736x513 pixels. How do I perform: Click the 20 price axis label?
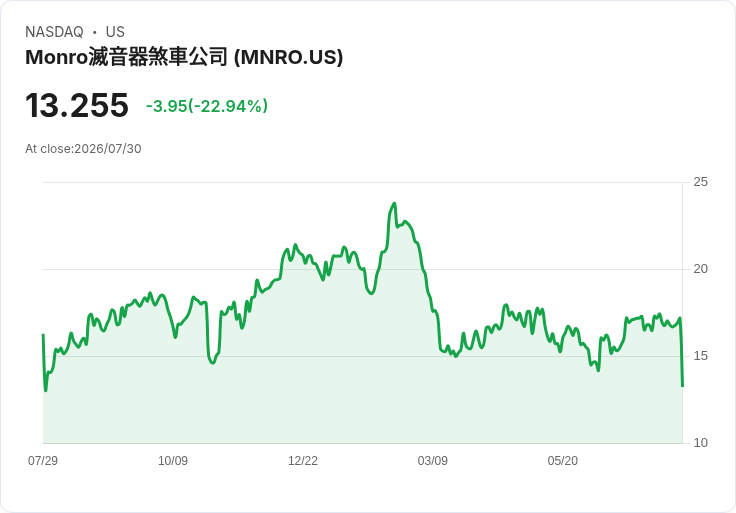point(700,269)
